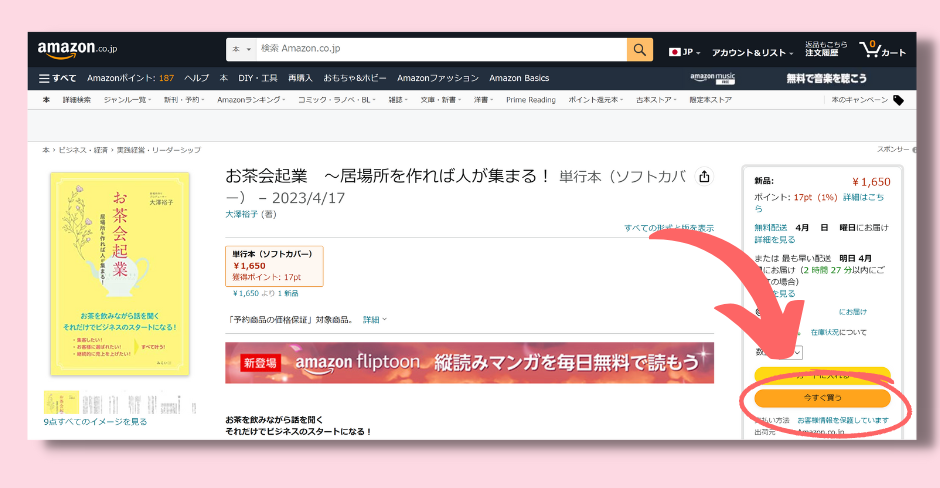Click 実践経営・リーダーシップ breadcrumb link
This screenshot has height=488, width=940.
click(159, 150)
